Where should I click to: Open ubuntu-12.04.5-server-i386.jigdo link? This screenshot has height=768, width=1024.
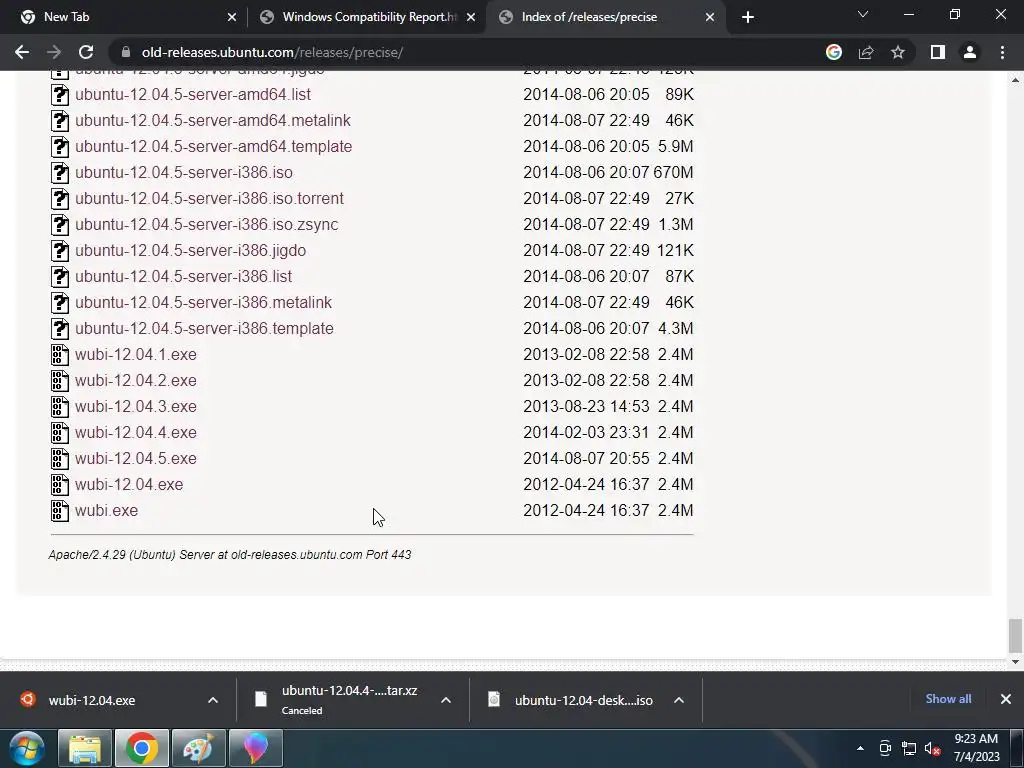point(190,250)
